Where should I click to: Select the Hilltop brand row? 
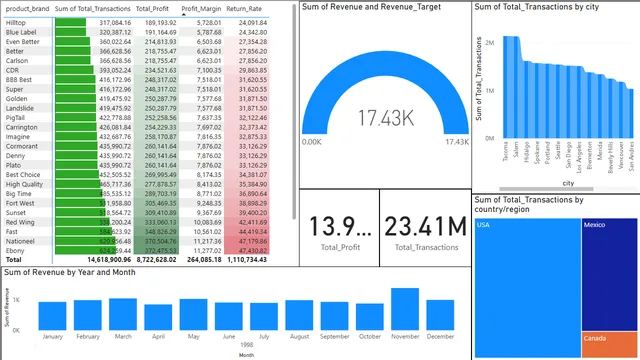click(x=136, y=23)
